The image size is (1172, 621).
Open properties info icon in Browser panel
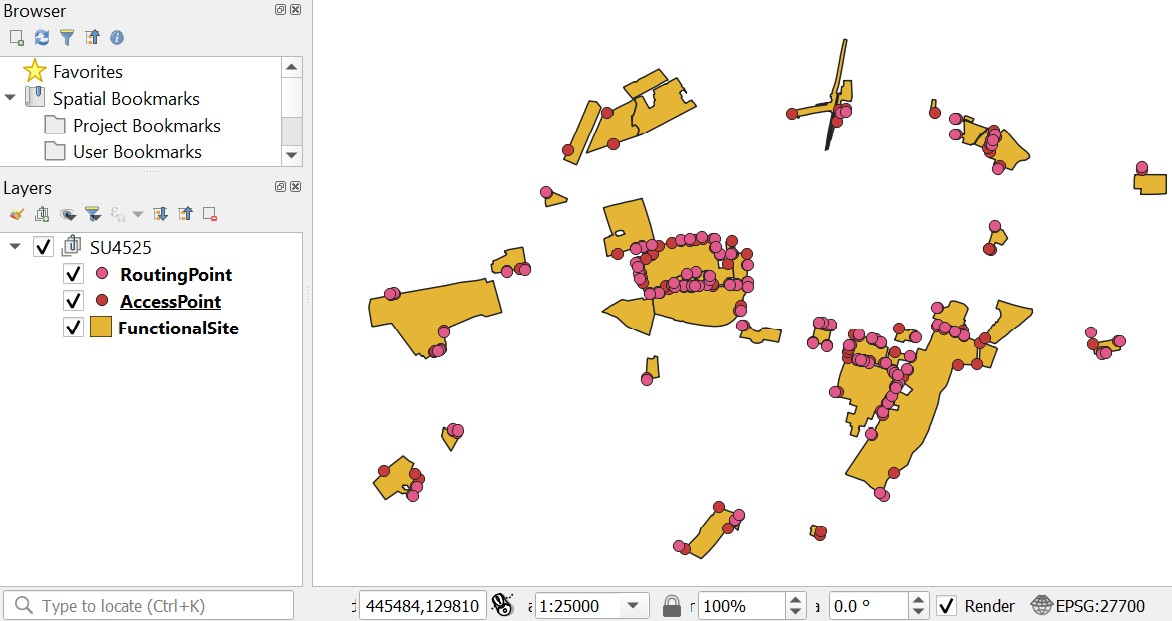pyautogui.click(x=115, y=37)
